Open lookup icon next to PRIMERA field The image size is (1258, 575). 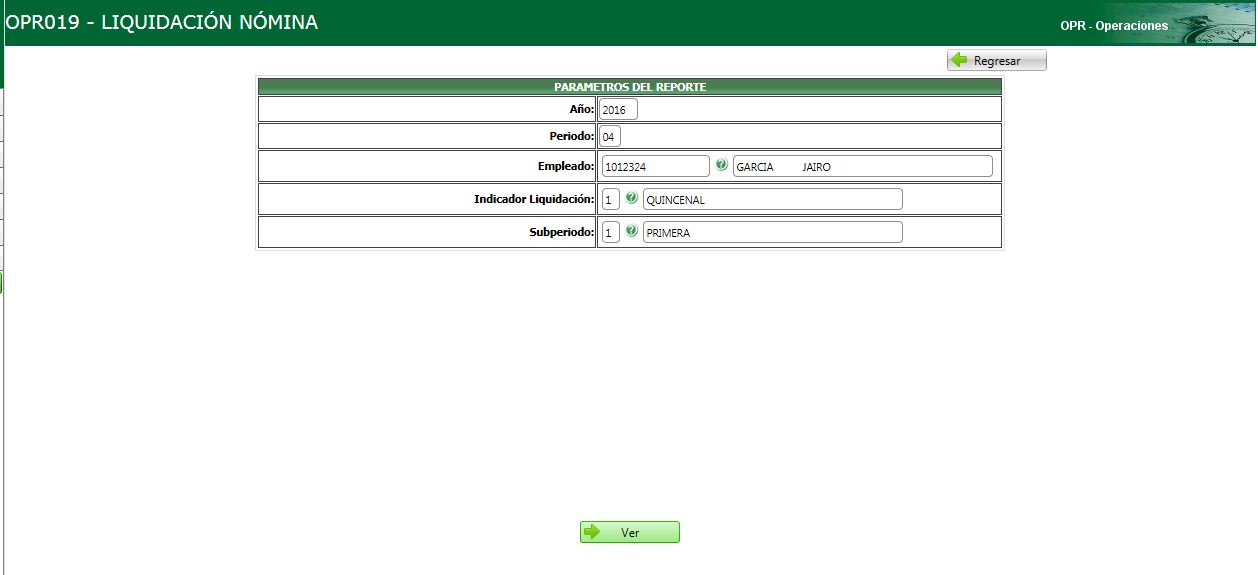[x=632, y=231]
